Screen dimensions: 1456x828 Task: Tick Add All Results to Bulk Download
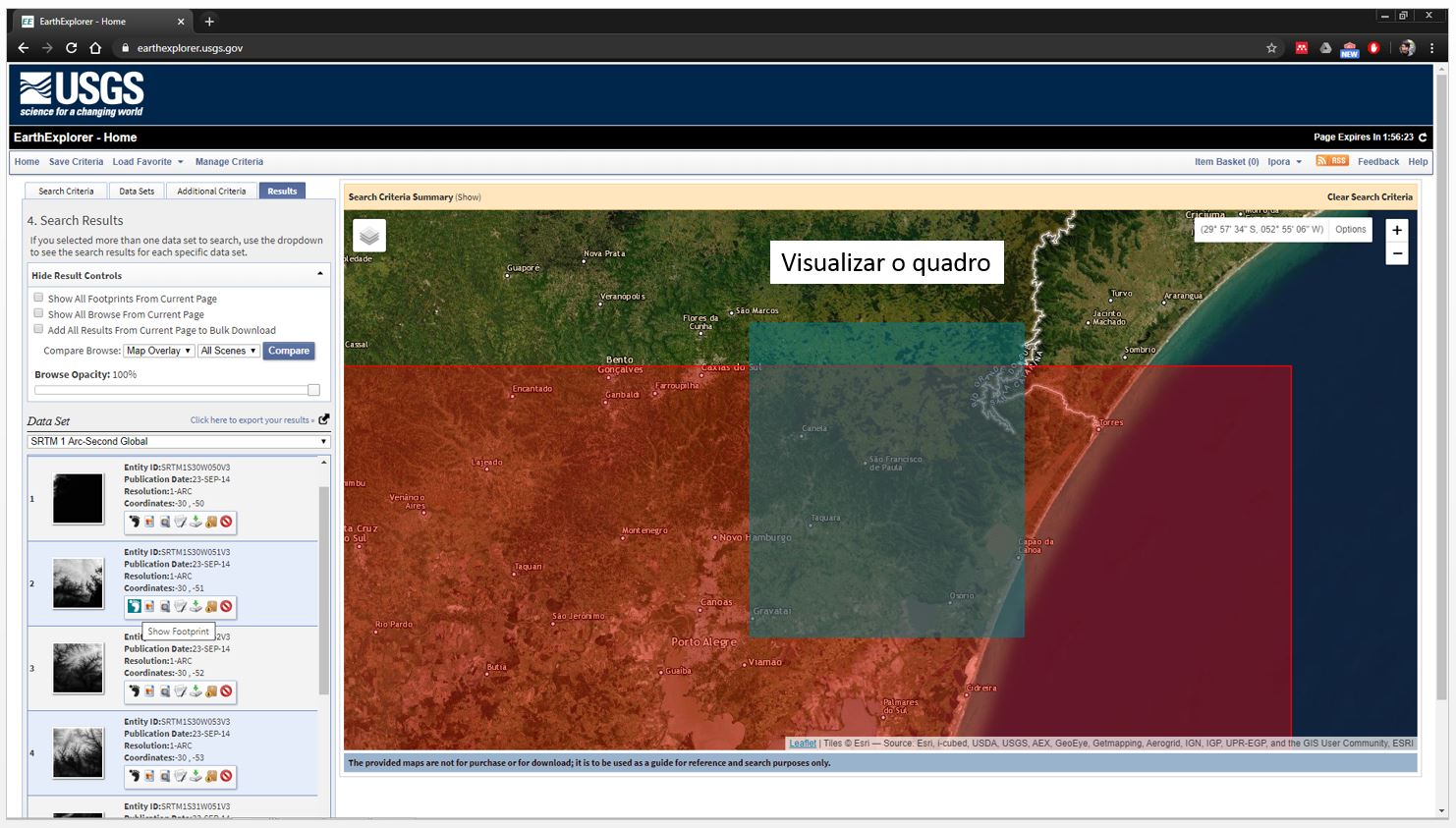point(39,329)
